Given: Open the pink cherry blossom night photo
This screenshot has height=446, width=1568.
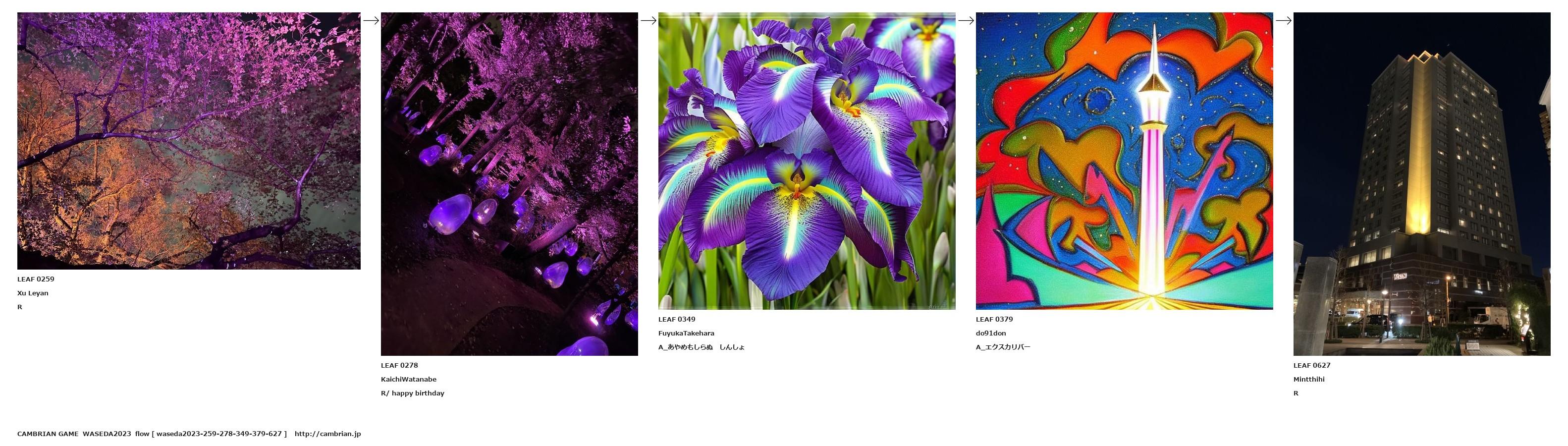Looking at the screenshot, I should (189, 141).
